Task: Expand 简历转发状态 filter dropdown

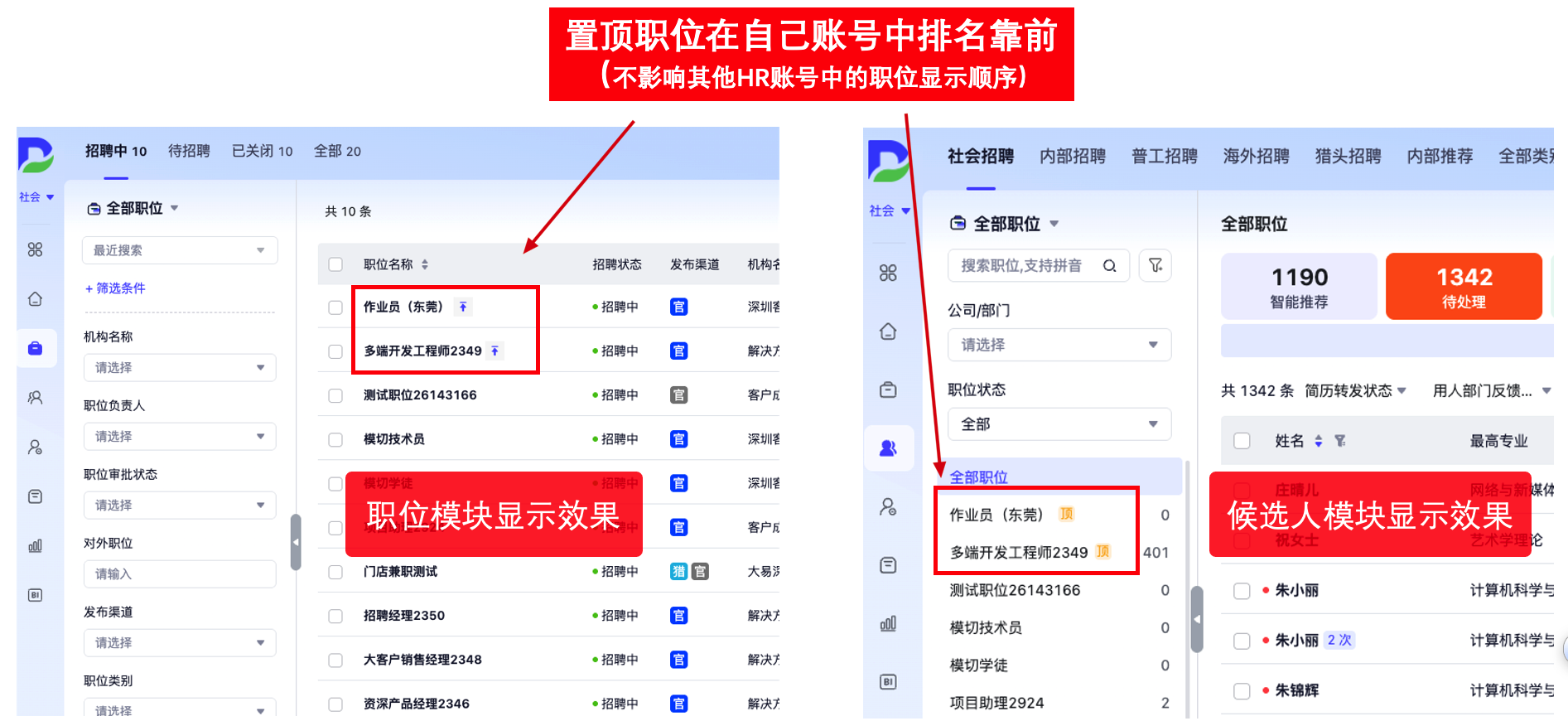Action: pos(1355,390)
